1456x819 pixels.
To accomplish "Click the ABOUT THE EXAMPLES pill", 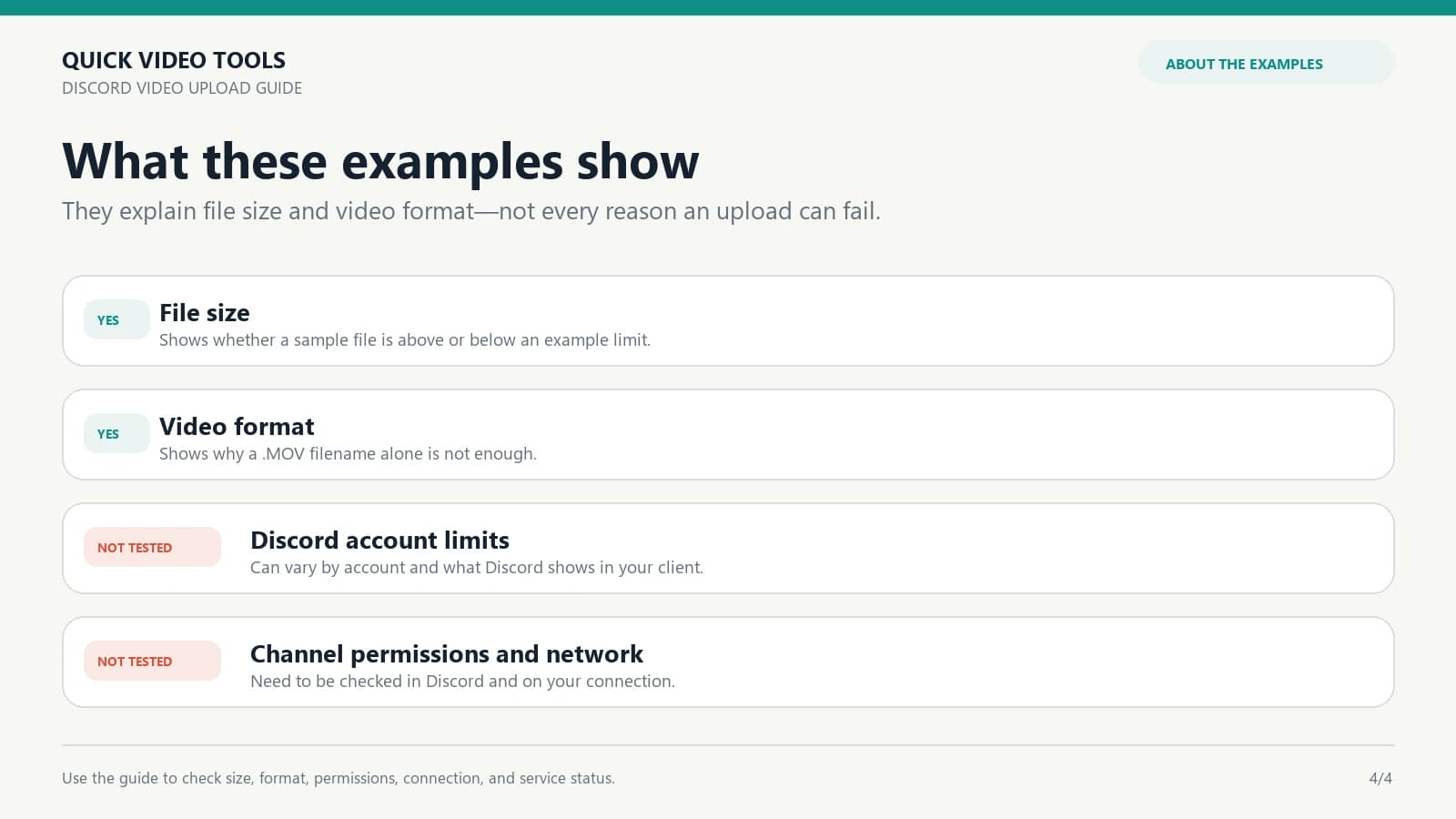I will [1266, 63].
